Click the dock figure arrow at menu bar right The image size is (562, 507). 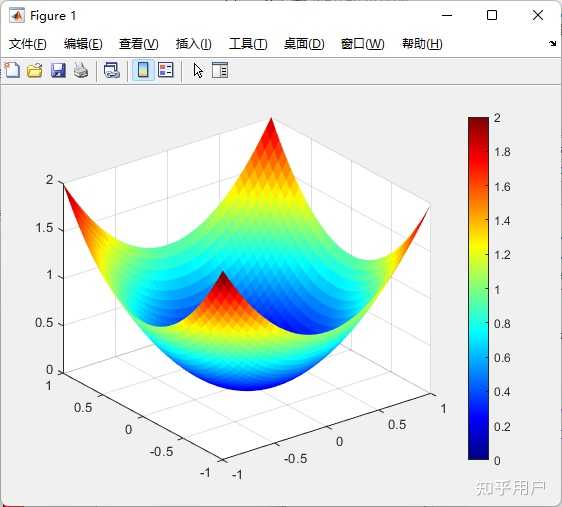click(x=552, y=44)
